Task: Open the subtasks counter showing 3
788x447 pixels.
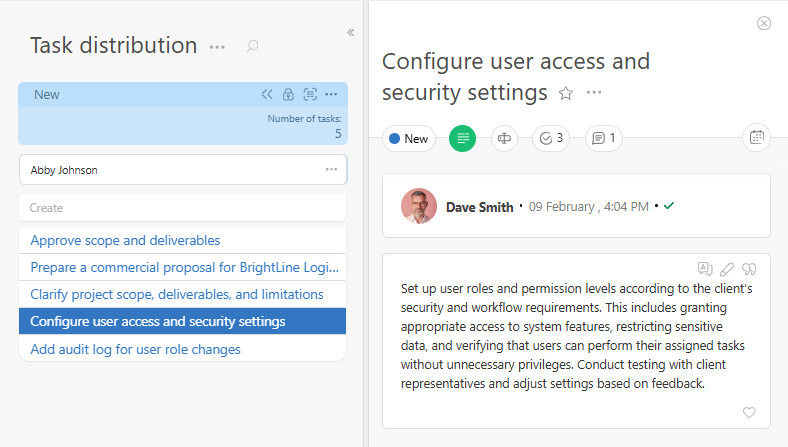Action: [551, 139]
